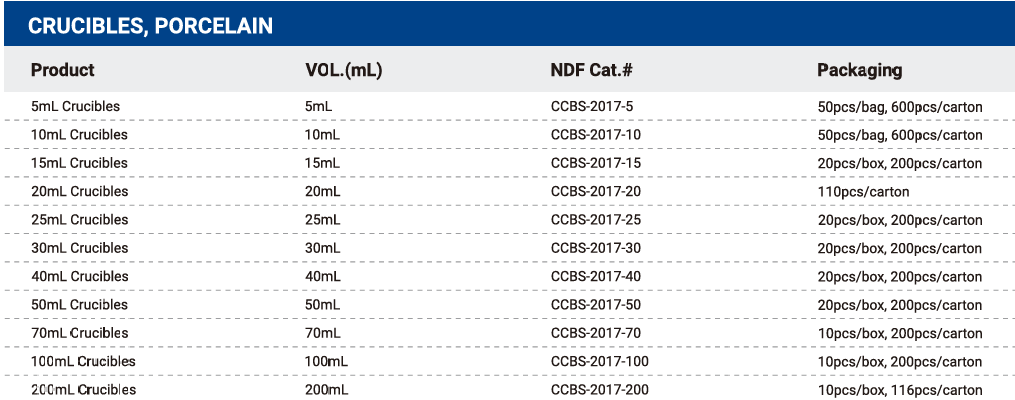Viewport: 1015px width, 400px height.
Task: Click the CRUCIBLES, PORCELAIN header title
Action: [150, 25]
